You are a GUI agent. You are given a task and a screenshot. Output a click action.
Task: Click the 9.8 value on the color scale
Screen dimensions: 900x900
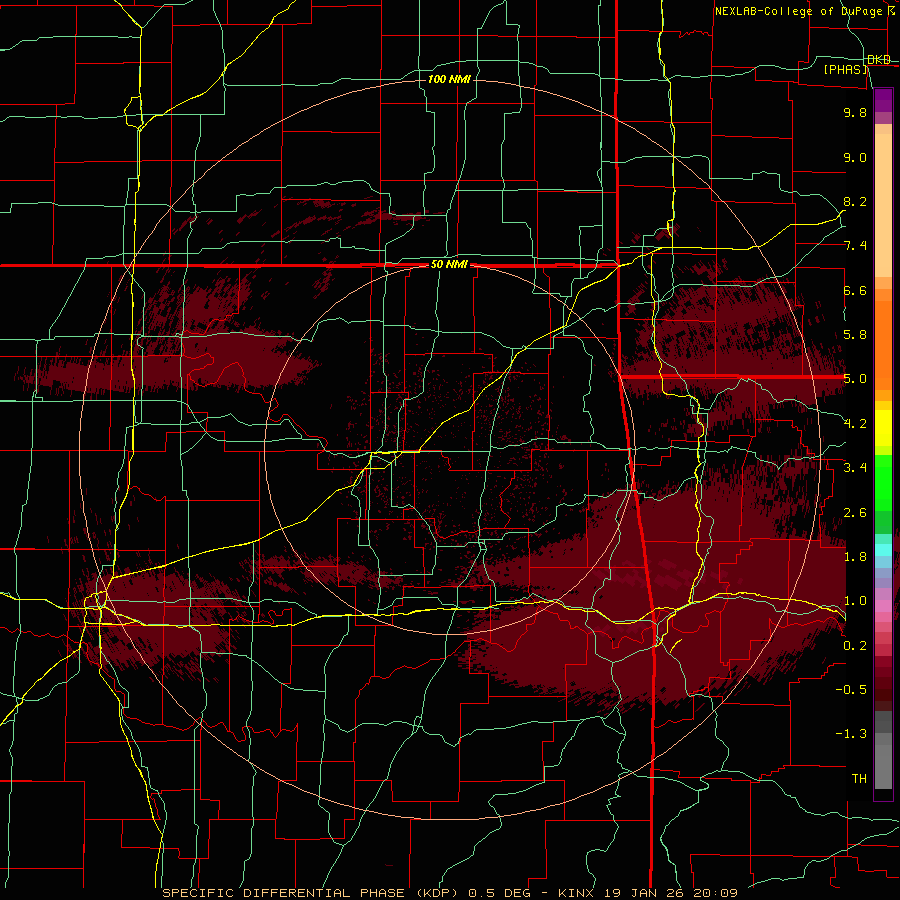(x=855, y=112)
